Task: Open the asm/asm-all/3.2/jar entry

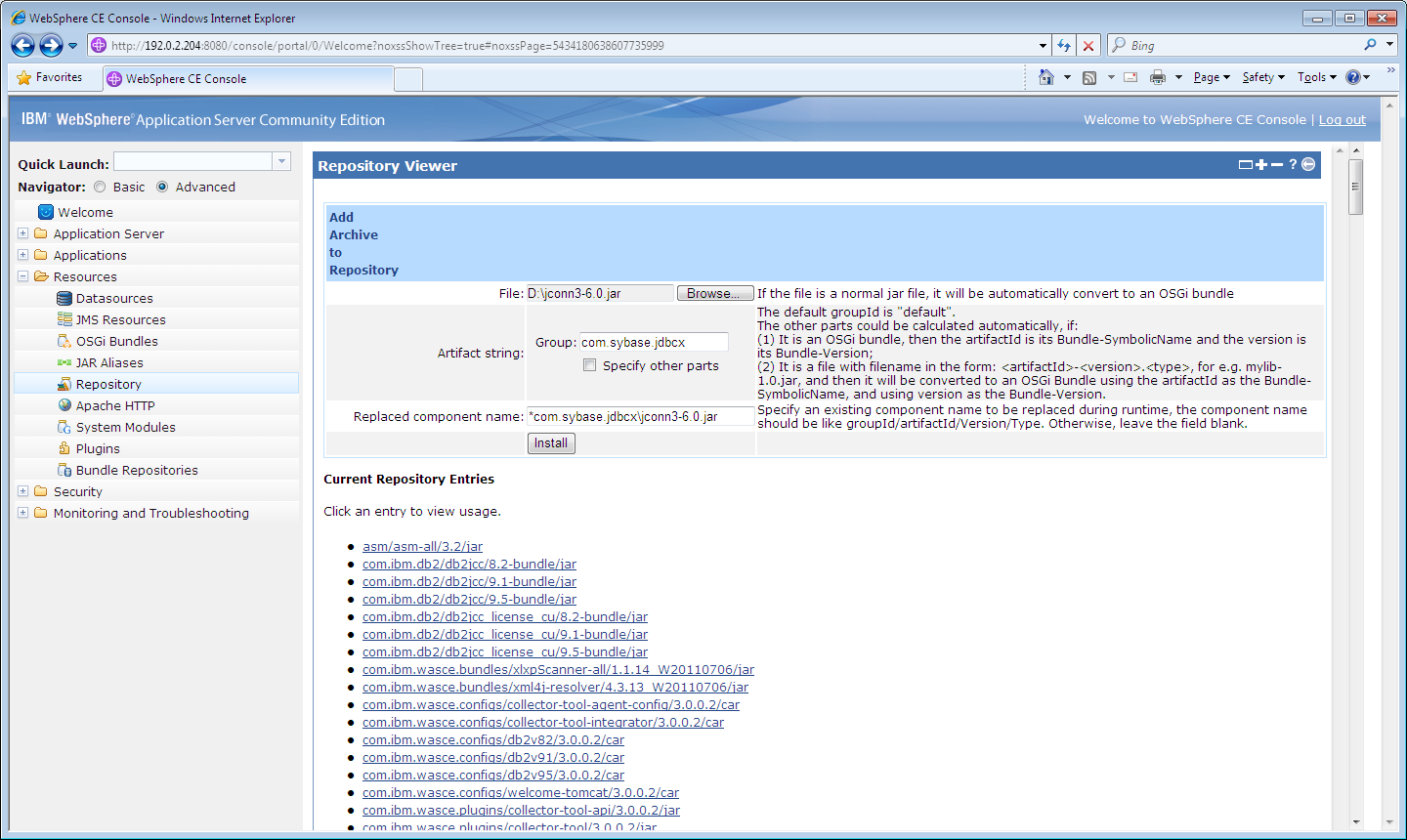Action: coord(422,547)
